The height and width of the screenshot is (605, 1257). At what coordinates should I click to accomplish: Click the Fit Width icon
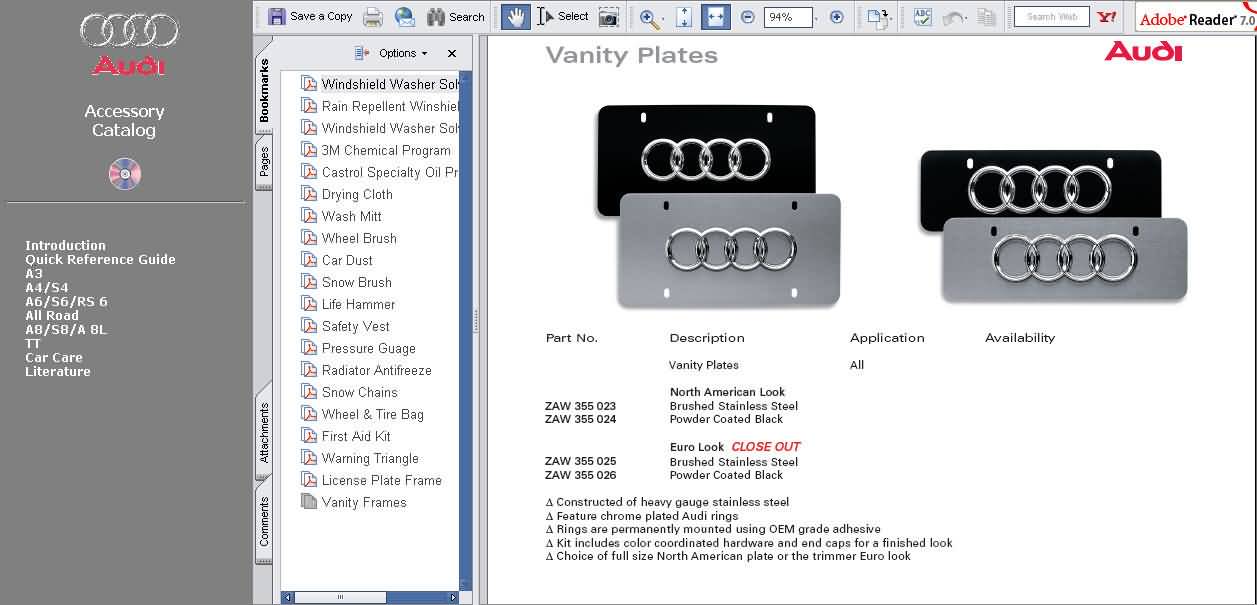pyautogui.click(x=714, y=16)
